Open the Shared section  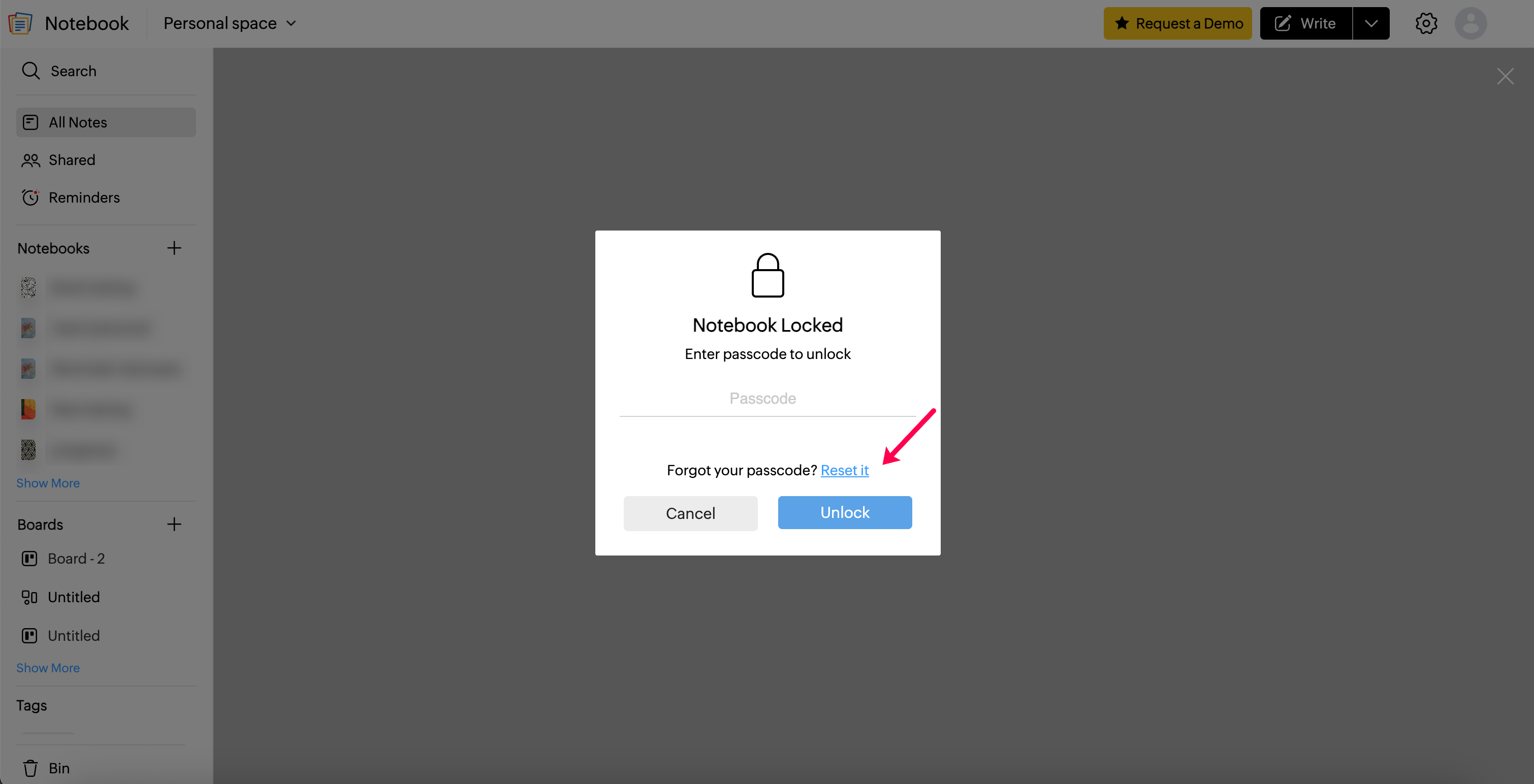(106, 159)
